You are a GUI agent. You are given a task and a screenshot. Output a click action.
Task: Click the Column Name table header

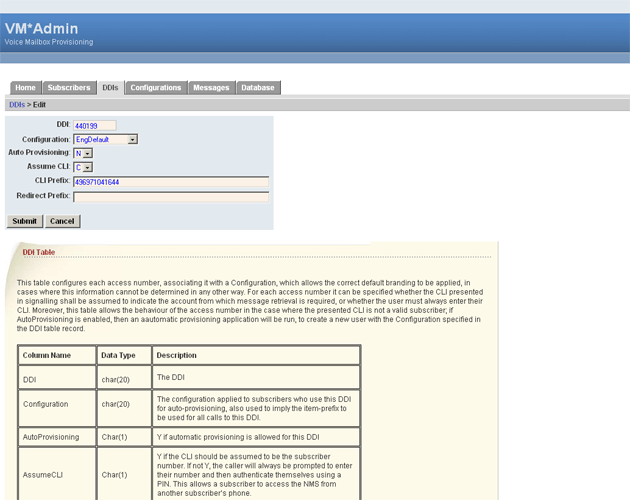[x=47, y=355]
